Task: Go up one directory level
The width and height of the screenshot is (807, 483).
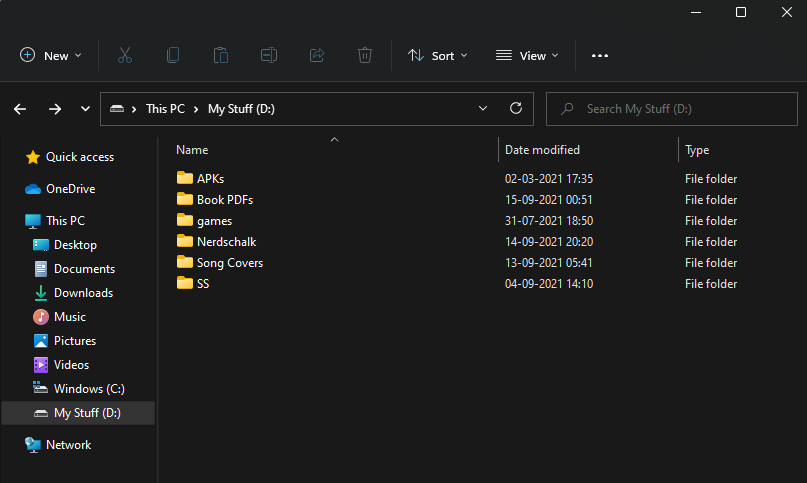Action: click(x=84, y=109)
